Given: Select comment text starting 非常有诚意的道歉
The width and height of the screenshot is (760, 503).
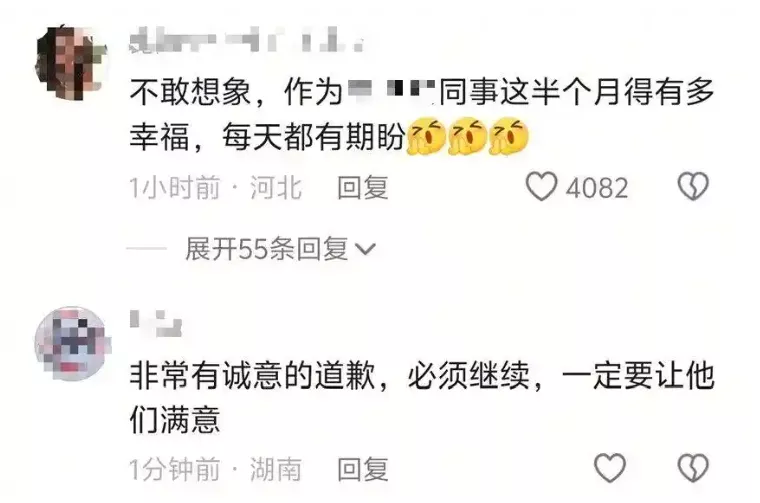Looking at the screenshot, I should 422,397.
